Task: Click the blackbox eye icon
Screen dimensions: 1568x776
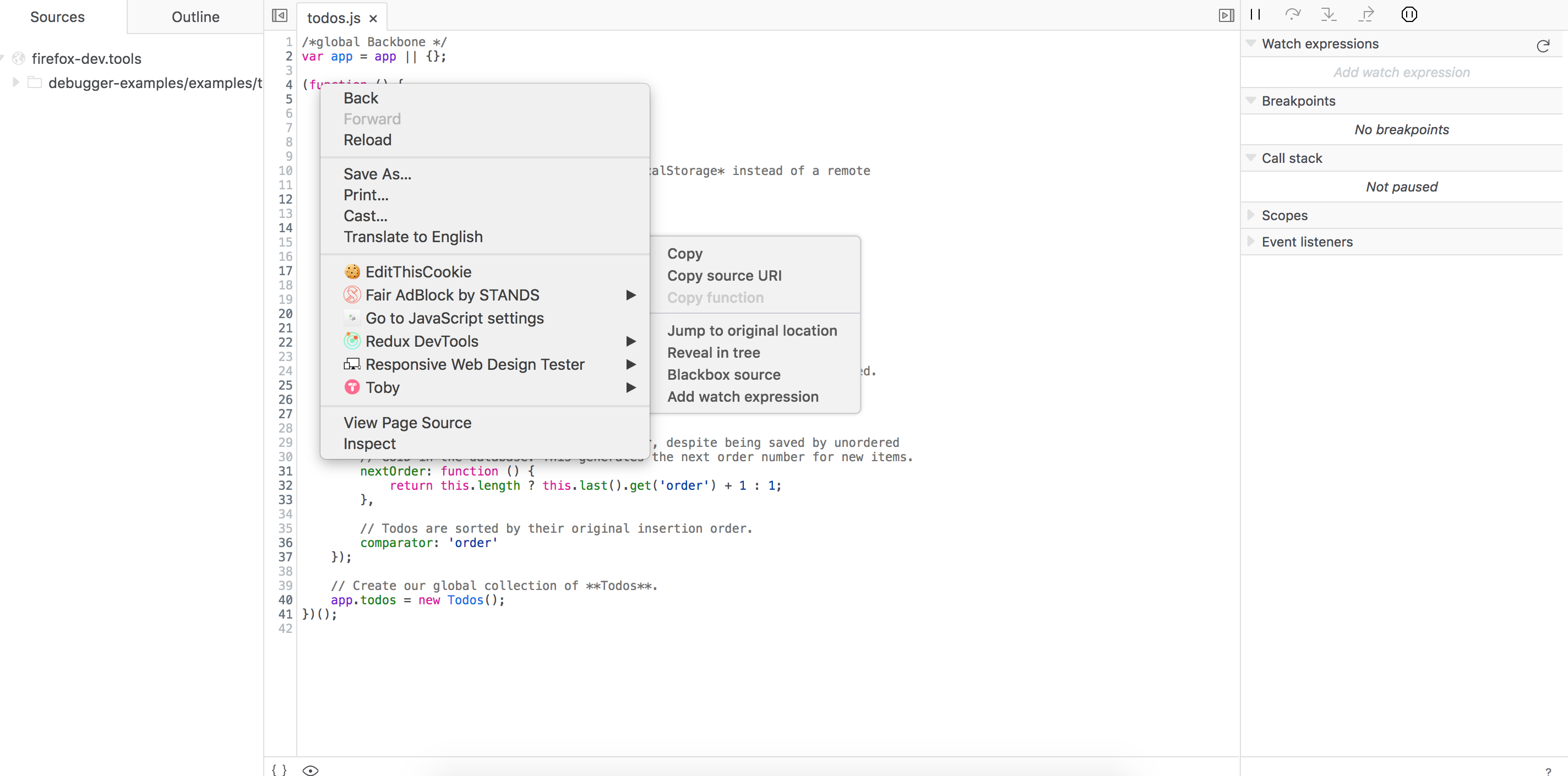Action: (311, 770)
